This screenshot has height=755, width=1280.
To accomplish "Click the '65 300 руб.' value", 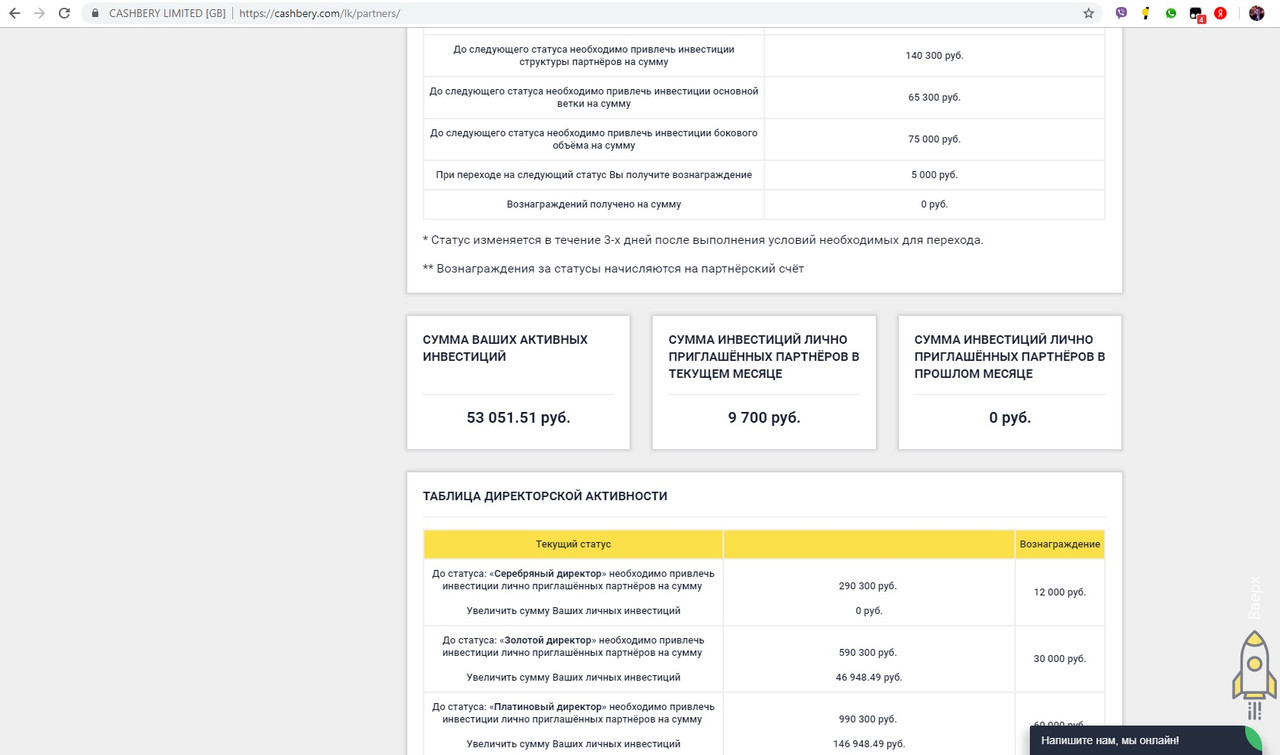I will coord(934,98).
